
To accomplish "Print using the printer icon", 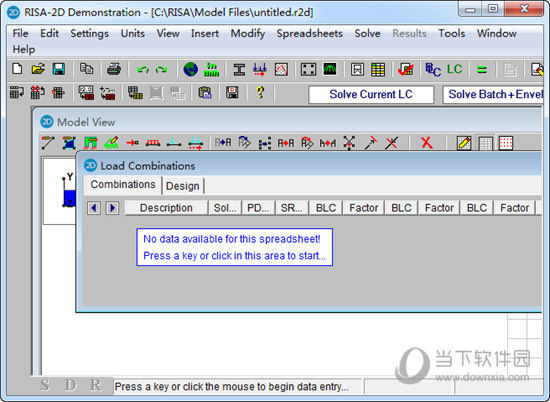I will [x=114, y=69].
